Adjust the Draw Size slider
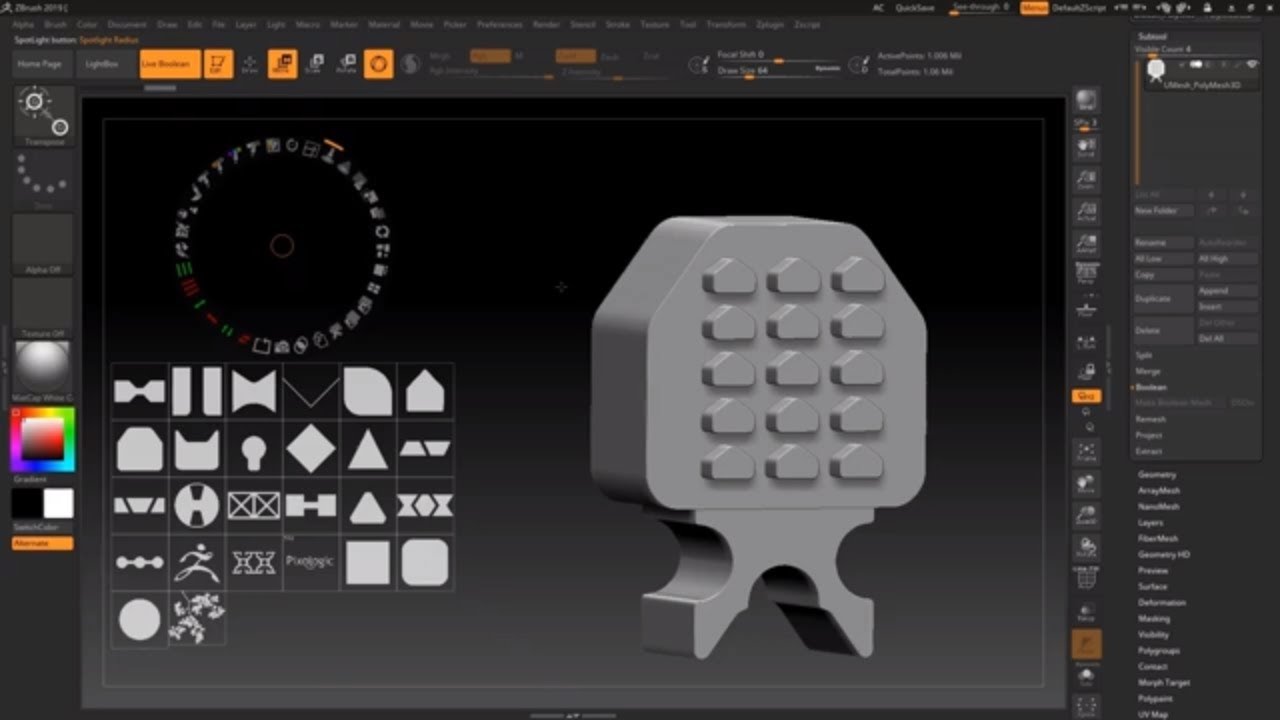The height and width of the screenshot is (720, 1280). pyautogui.click(x=778, y=71)
